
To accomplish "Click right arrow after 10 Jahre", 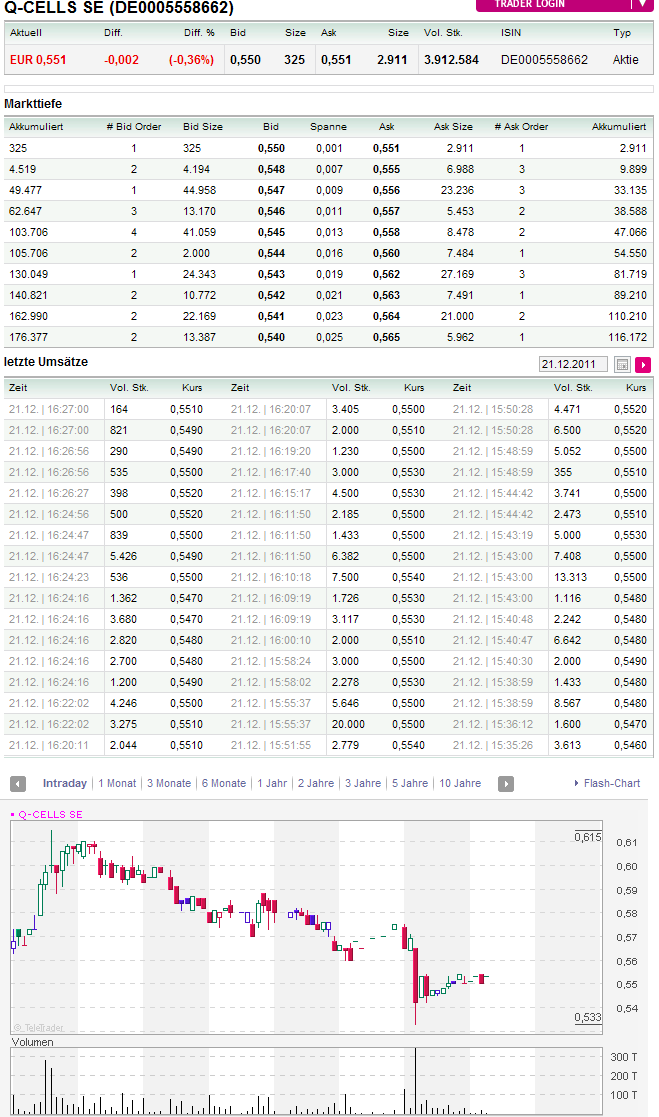I will (506, 784).
